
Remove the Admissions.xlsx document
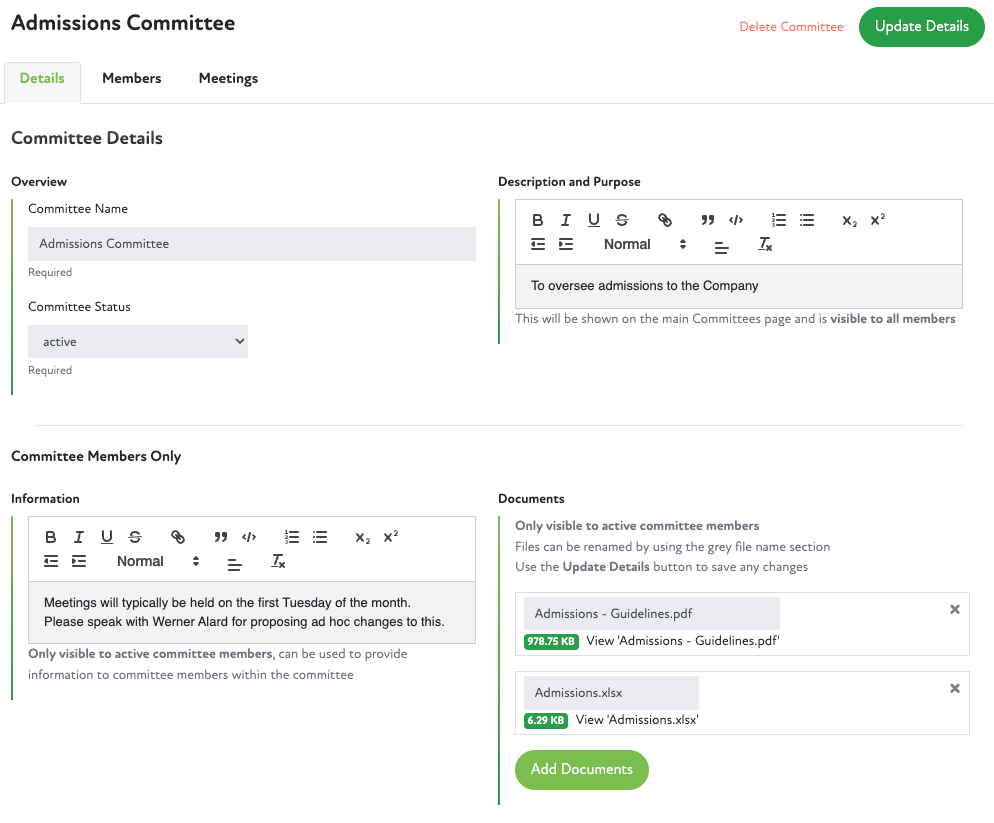pyautogui.click(x=955, y=688)
